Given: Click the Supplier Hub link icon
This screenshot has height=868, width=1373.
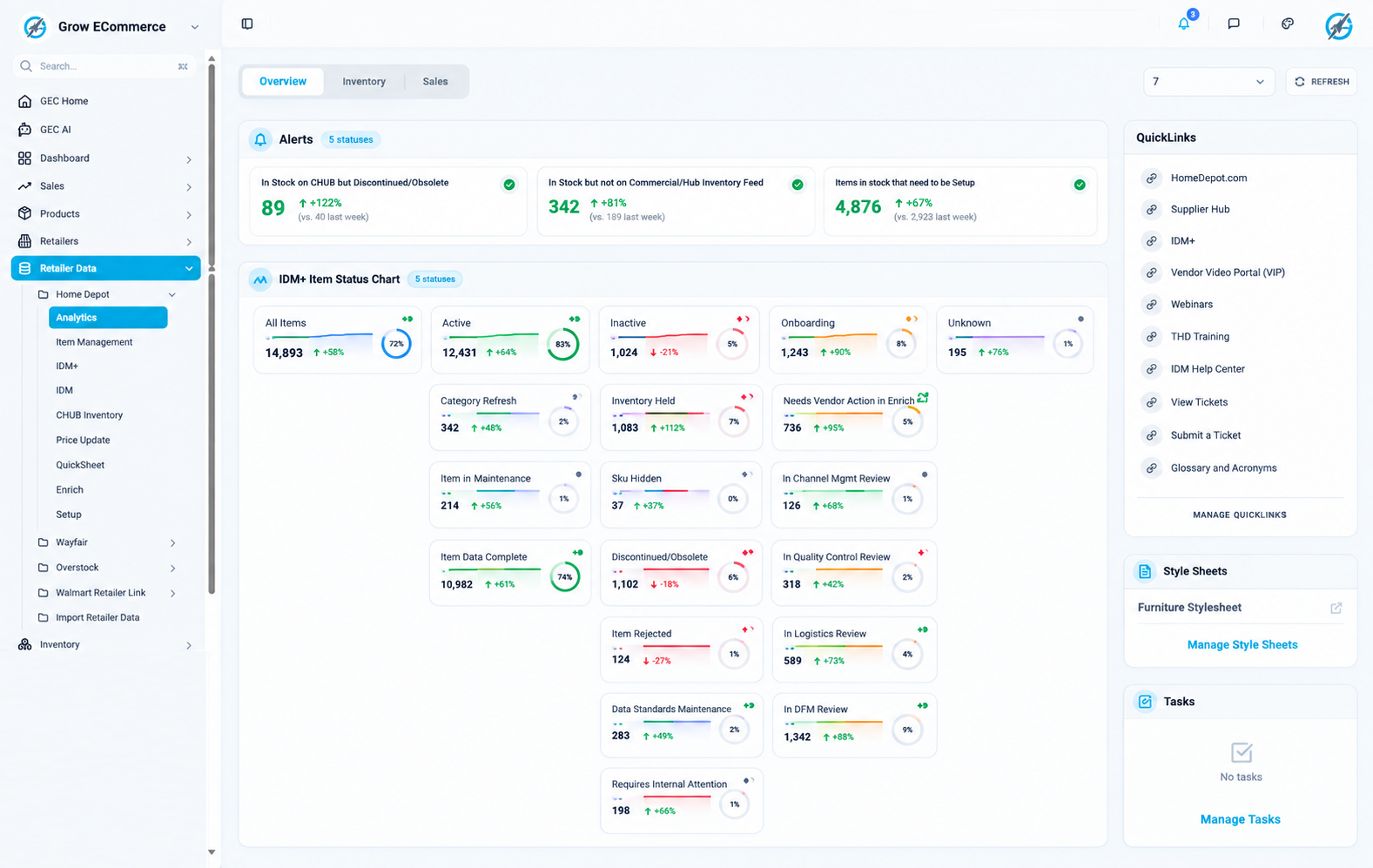Looking at the screenshot, I should tap(1152, 210).
